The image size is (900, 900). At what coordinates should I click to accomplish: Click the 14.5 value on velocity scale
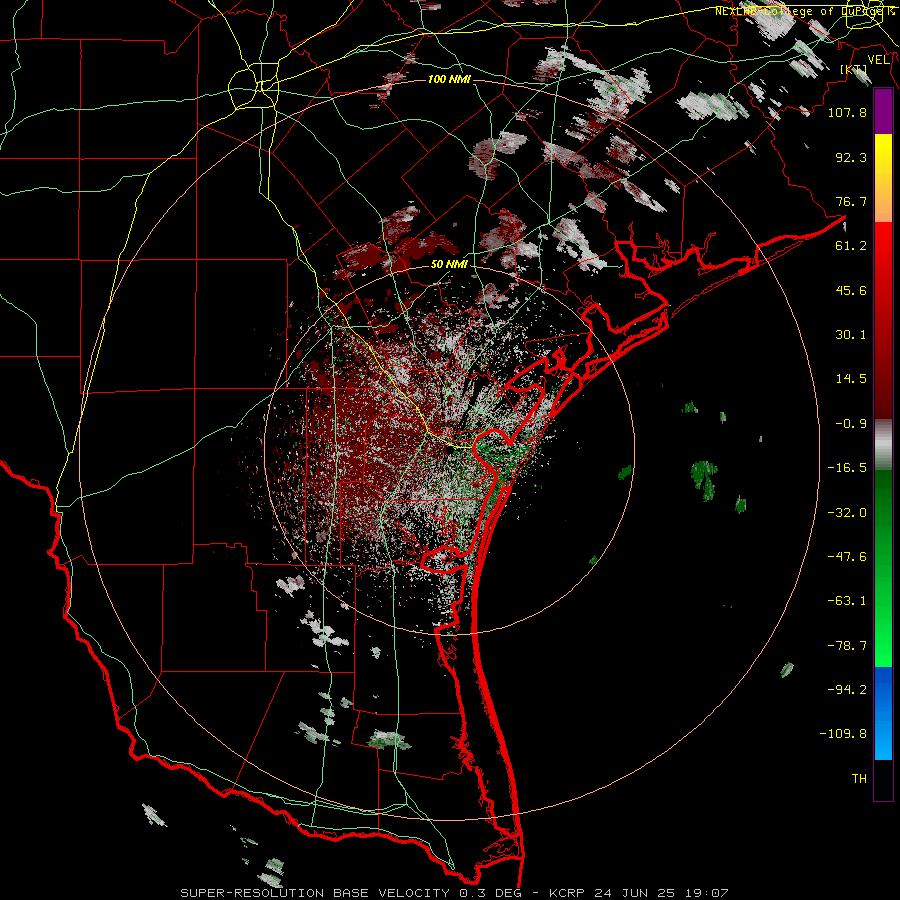point(851,379)
